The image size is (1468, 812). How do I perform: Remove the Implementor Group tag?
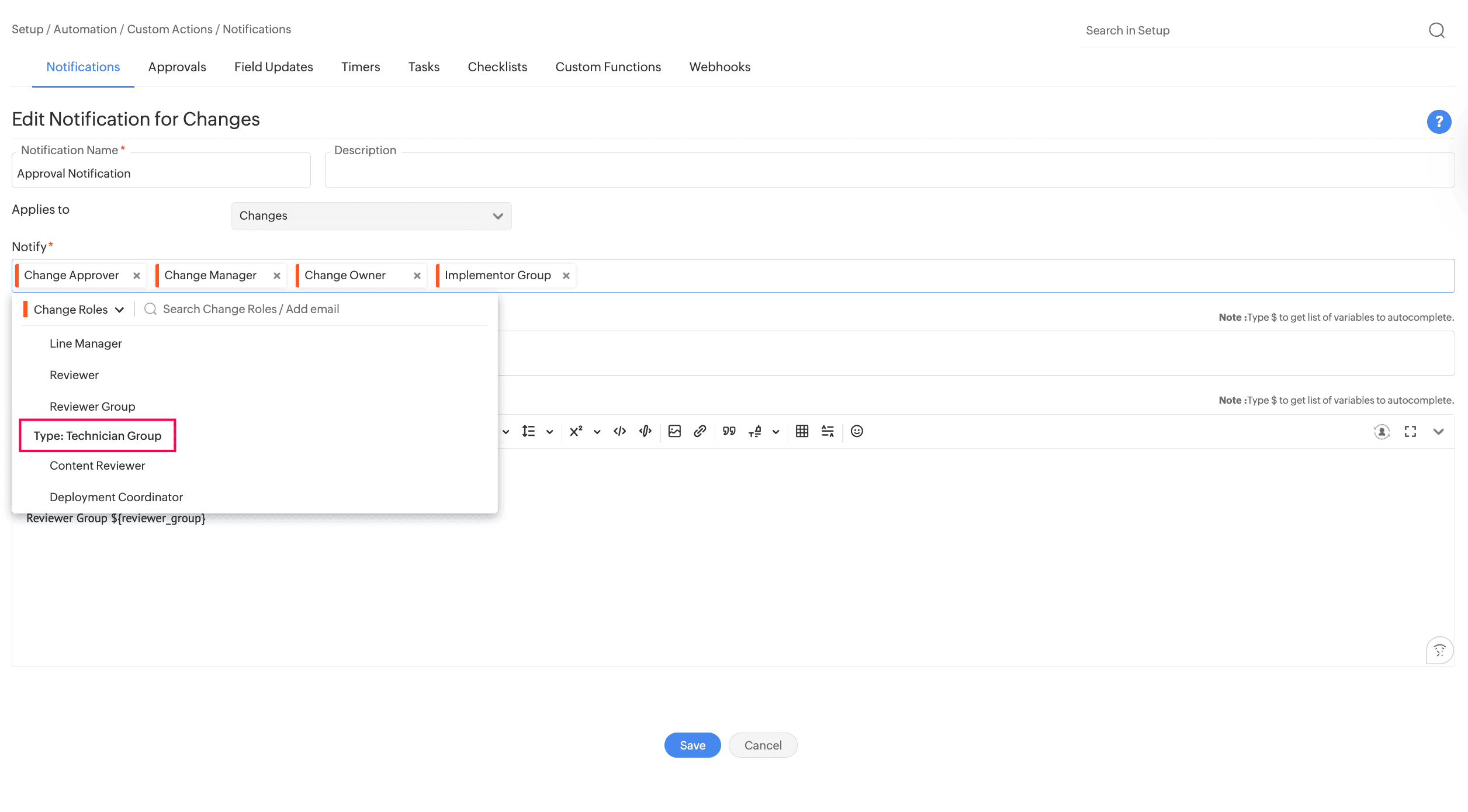(x=566, y=276)
